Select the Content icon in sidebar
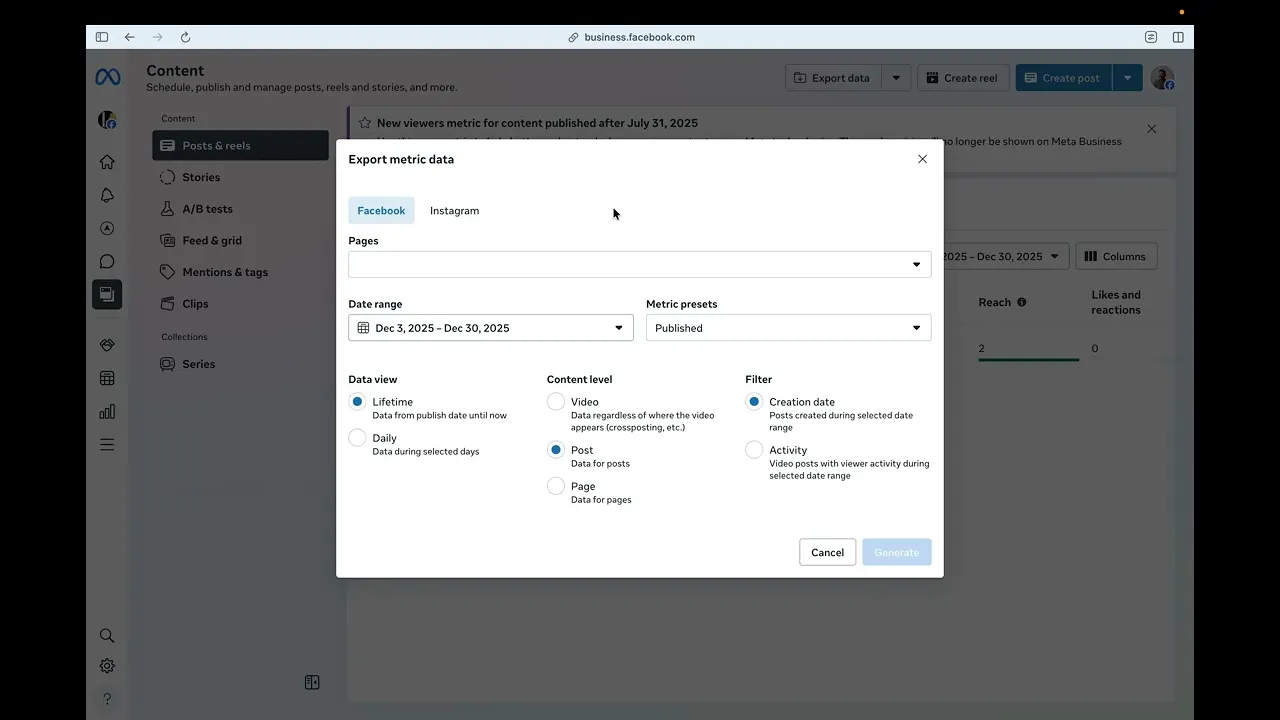Image resolution: width=1280 pixels, height=720 pixels. (107, 294)
